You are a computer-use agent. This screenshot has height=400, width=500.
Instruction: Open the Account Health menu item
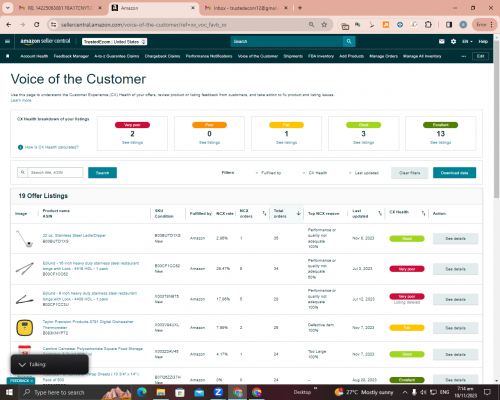[34, 56]
